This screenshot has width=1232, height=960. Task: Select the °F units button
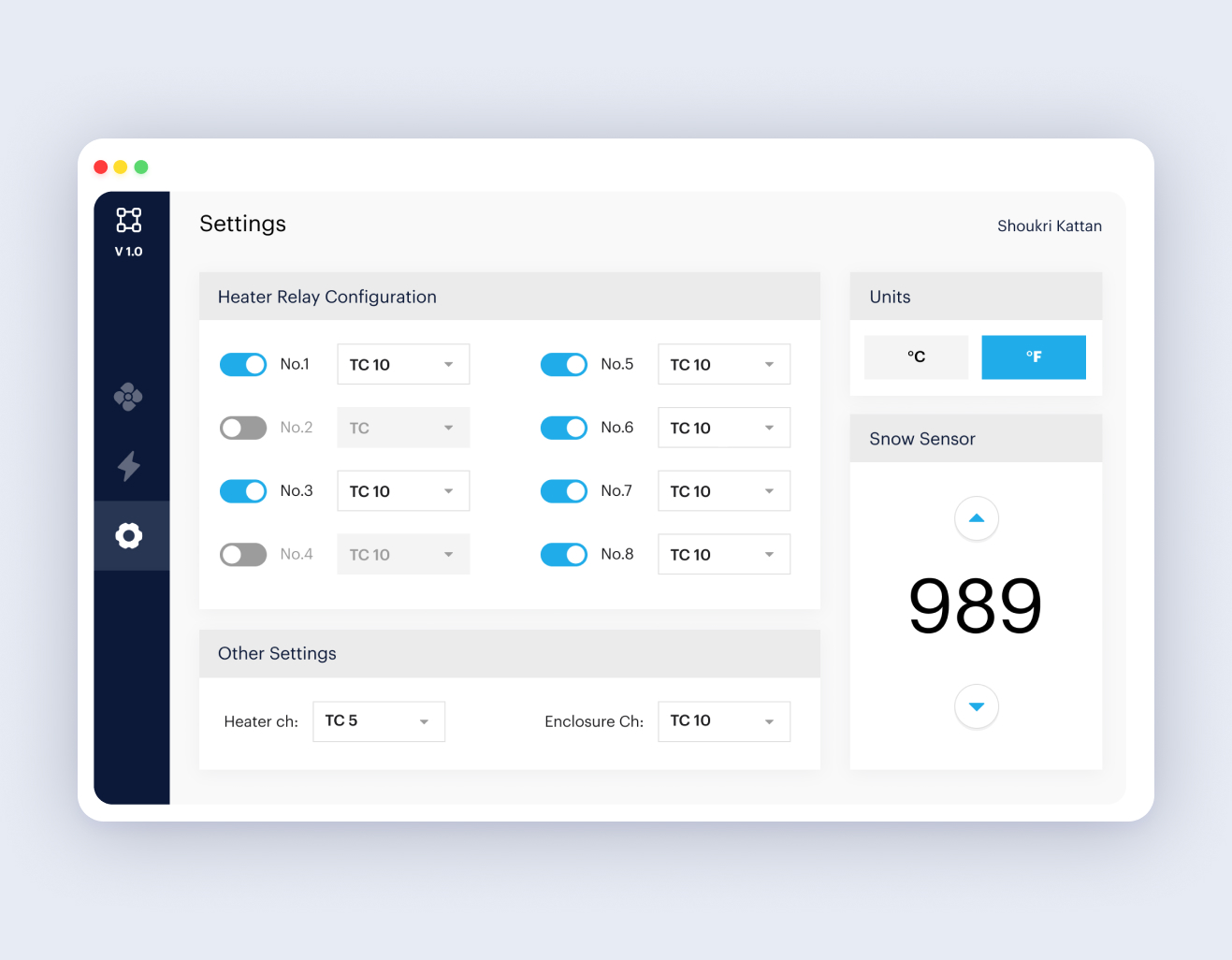click(x=1034, y=357)
